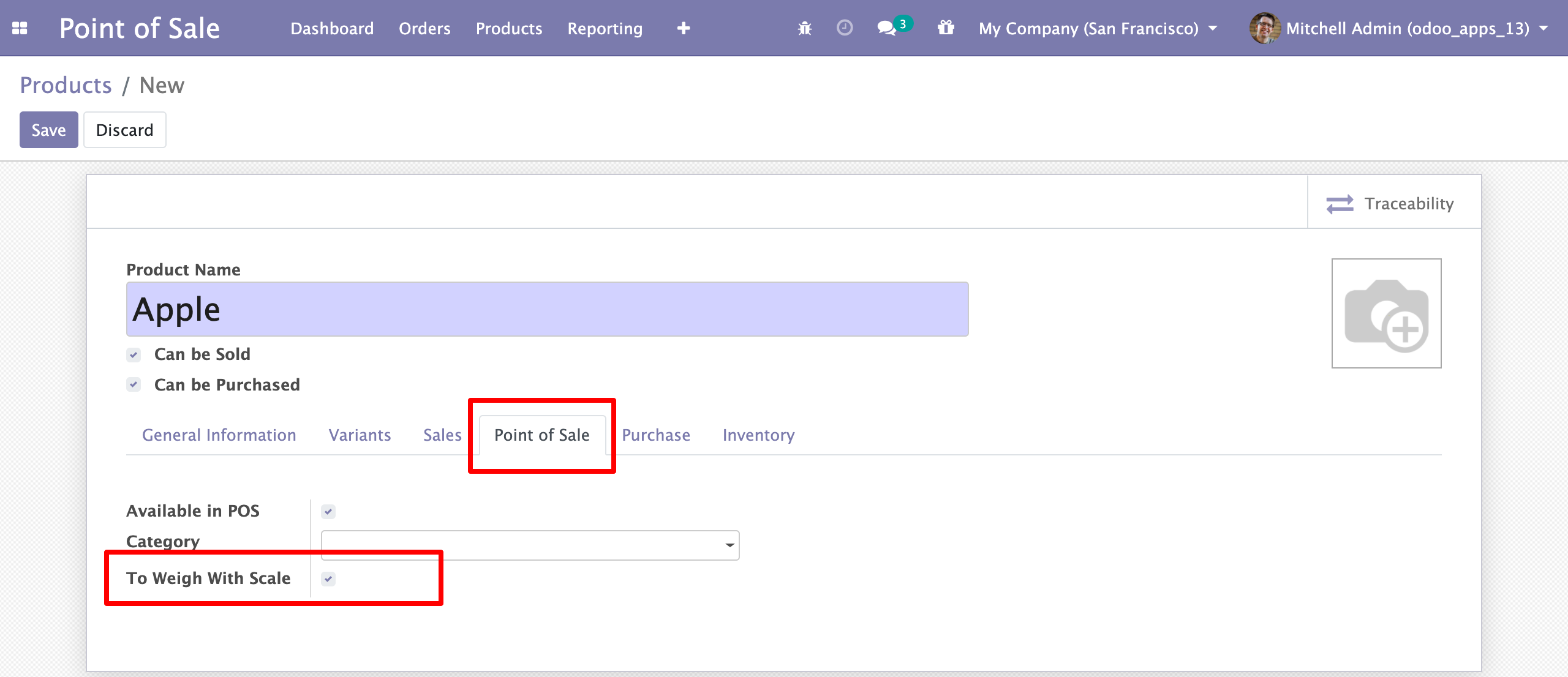Click the Save button

pyautogui.click(x=48, y=130)
